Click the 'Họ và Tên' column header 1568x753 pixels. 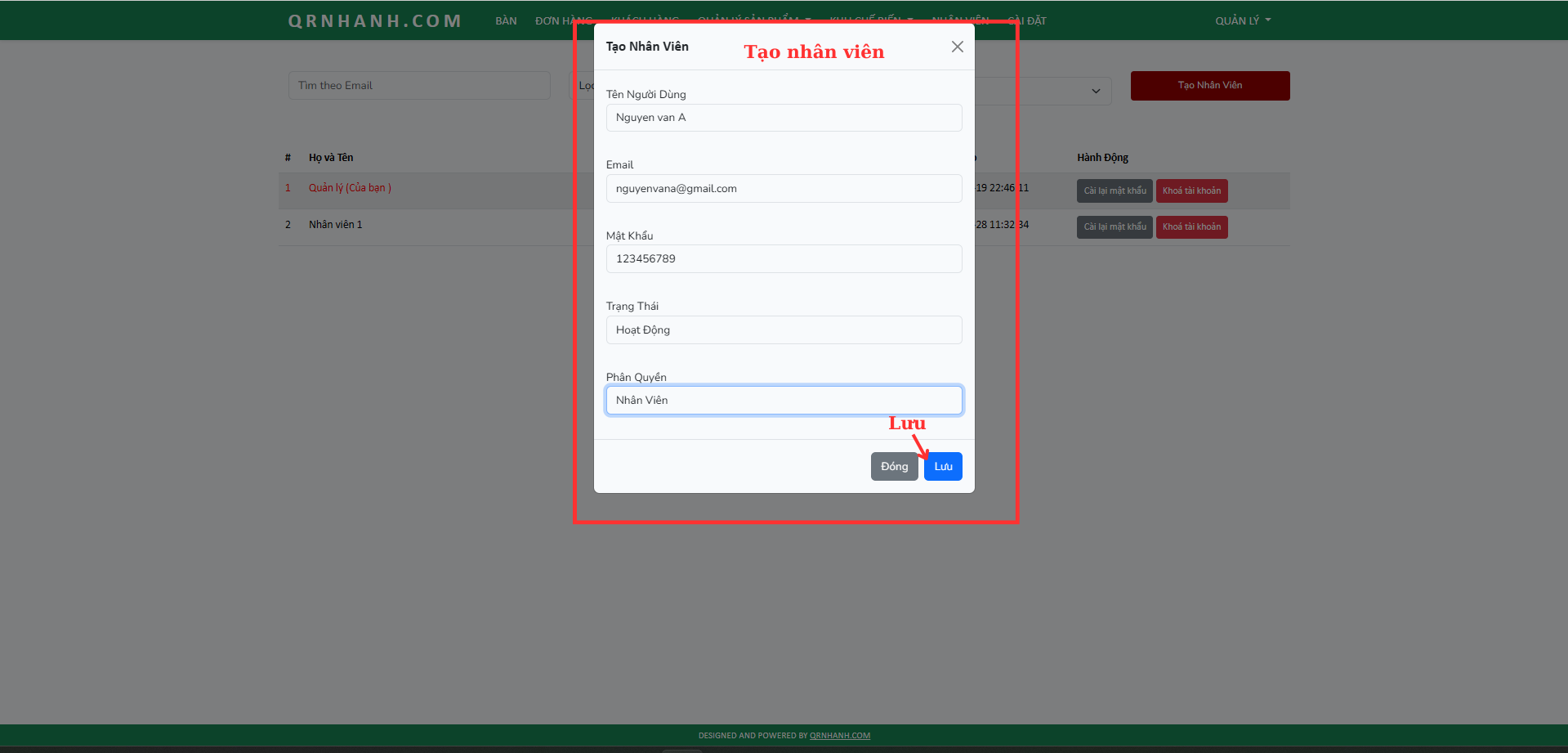click(x=331, y=157)
